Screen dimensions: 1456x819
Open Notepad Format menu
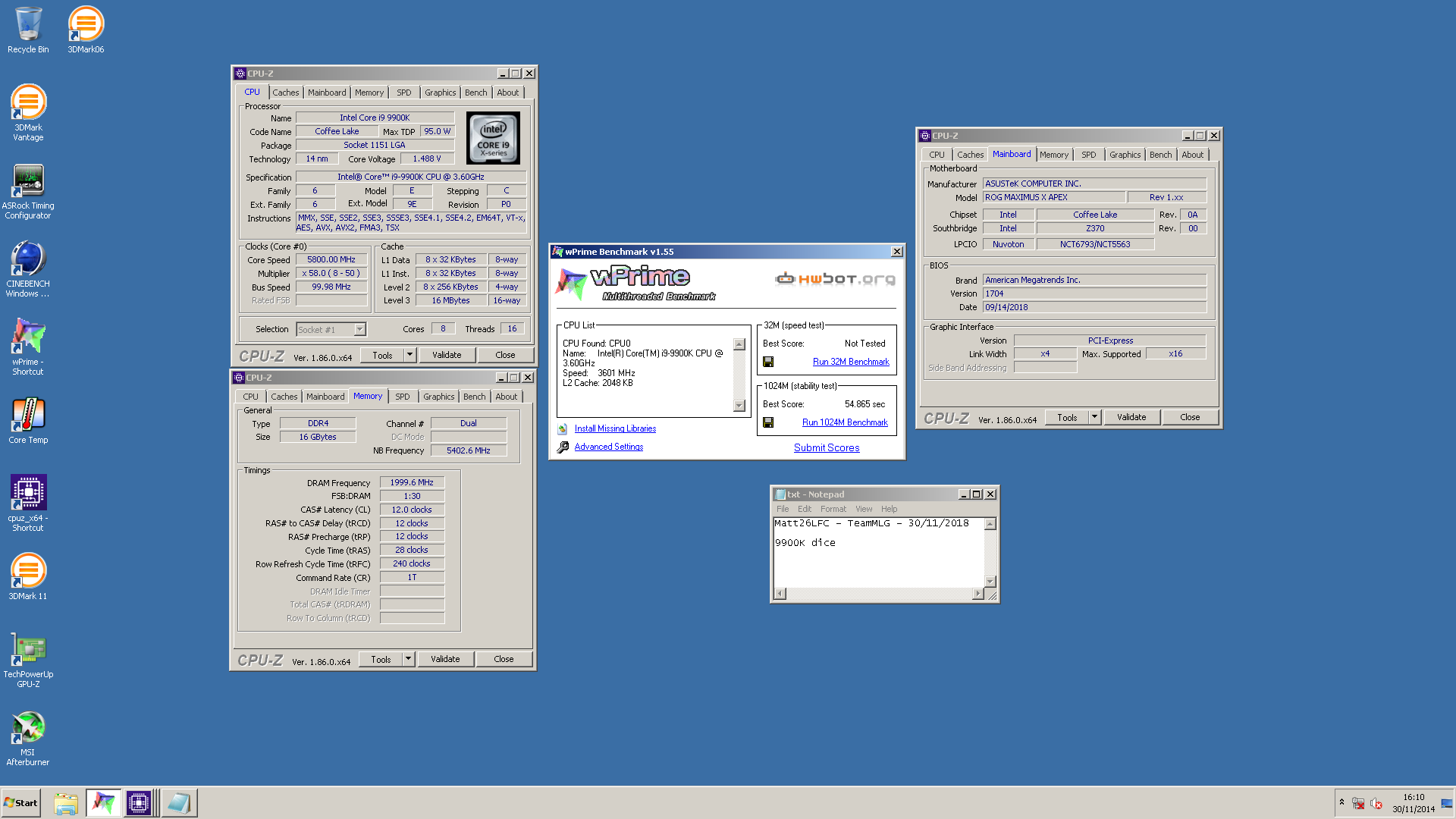pyautogui.click(x=833, y=509)
